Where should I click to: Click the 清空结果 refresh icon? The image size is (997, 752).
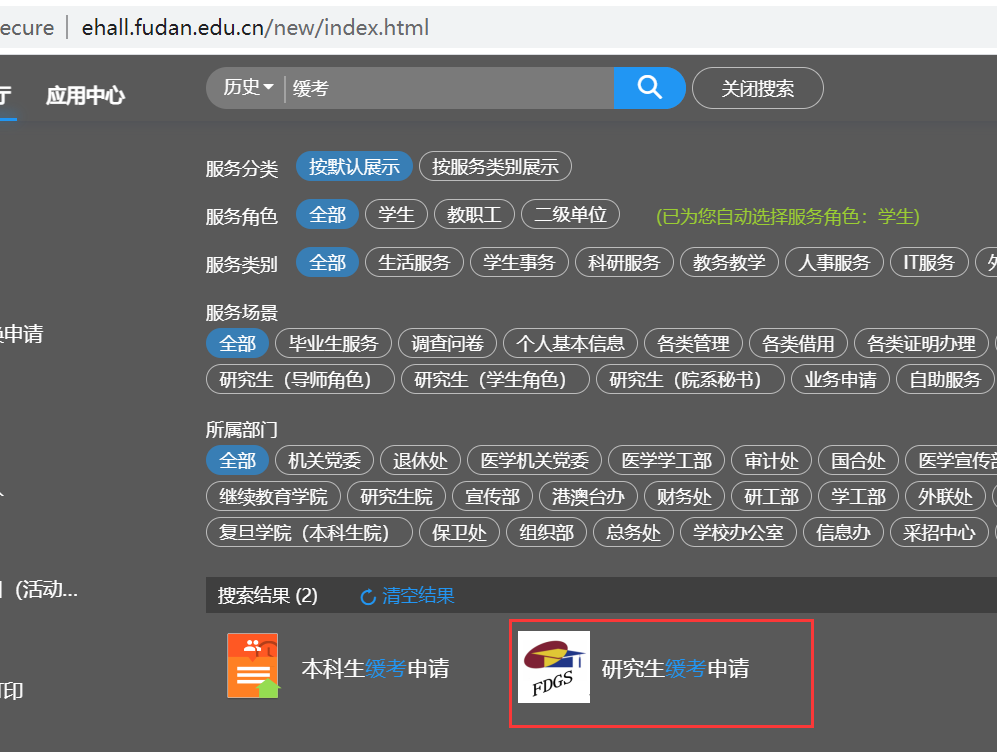tap(367, 597)
